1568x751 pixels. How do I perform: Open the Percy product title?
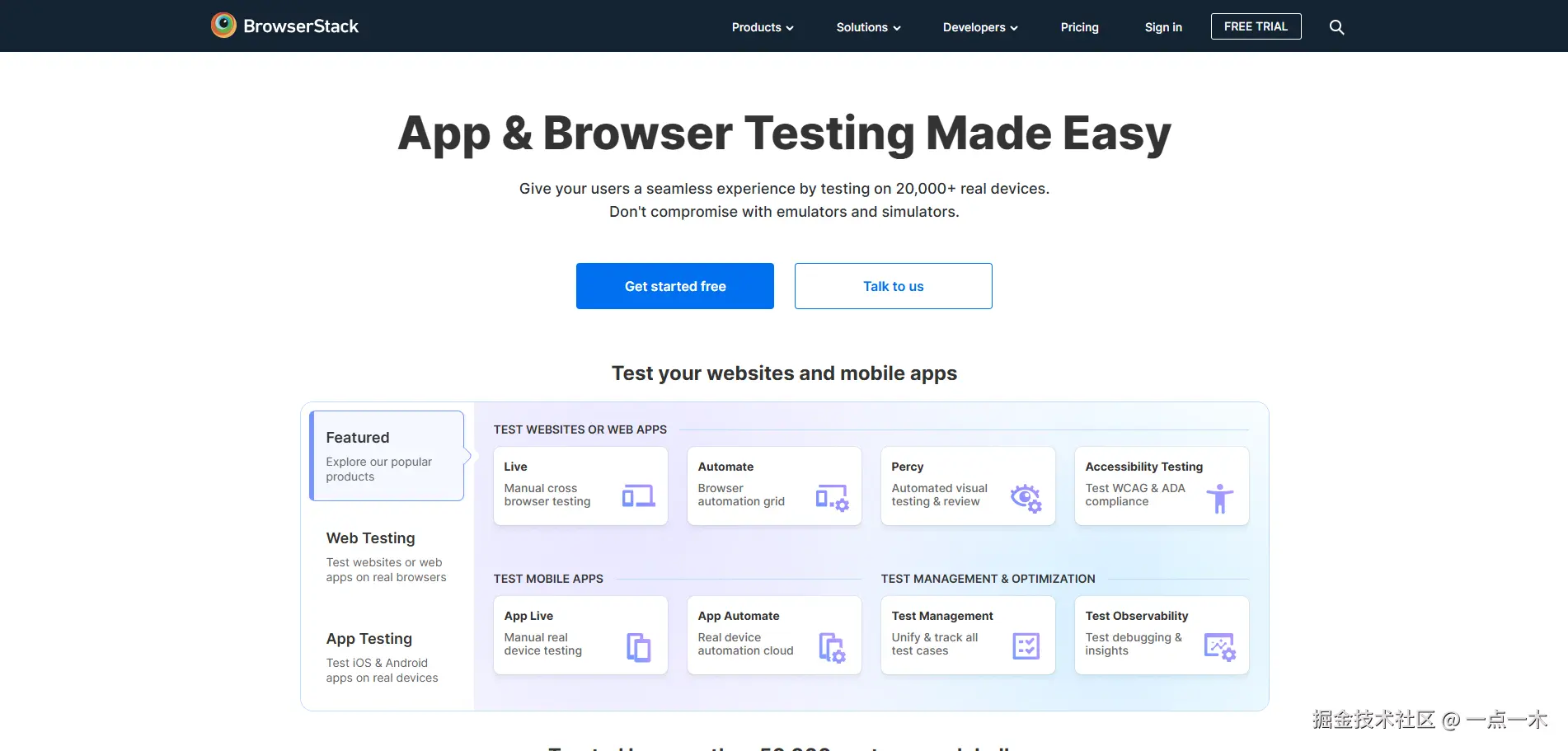[x=907, y=467]
